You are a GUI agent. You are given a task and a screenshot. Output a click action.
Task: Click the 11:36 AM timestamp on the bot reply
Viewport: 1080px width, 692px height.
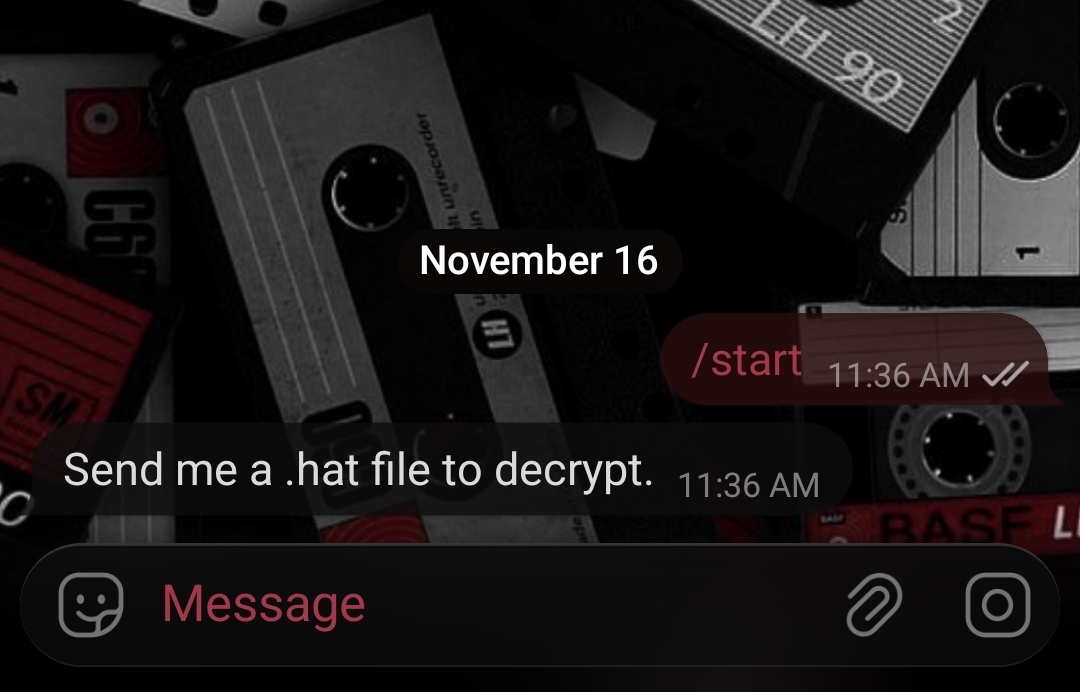click(749, 485)
